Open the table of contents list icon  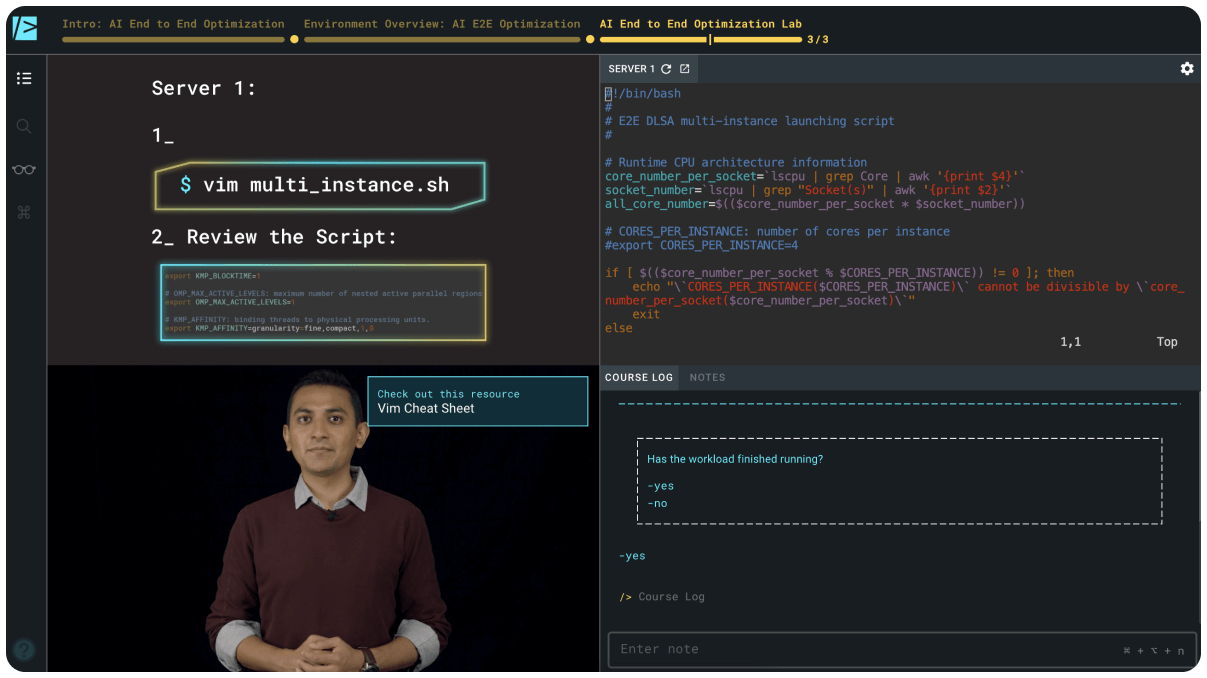24,78
